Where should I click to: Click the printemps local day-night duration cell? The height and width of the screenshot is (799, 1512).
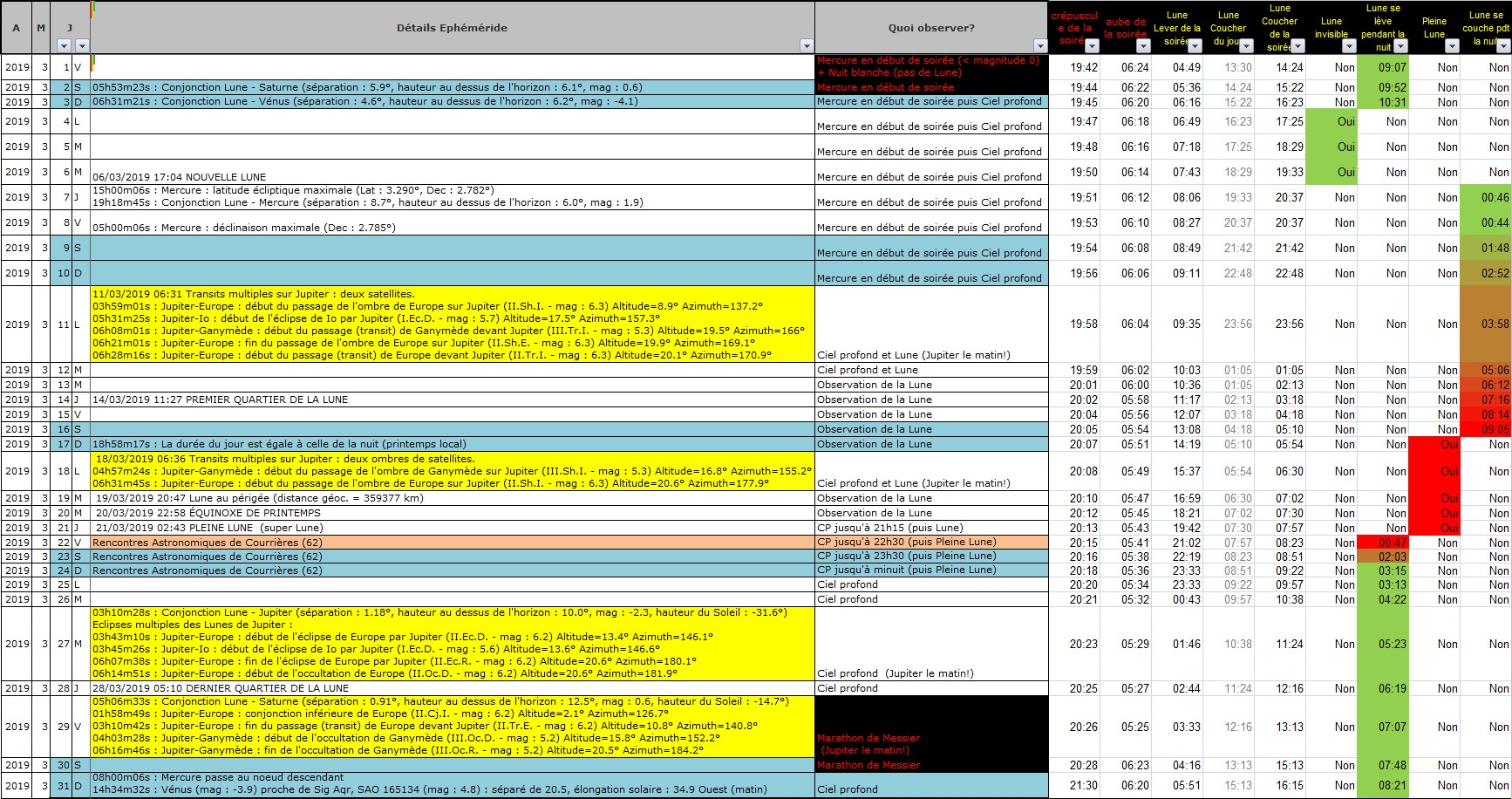(x=453, y=444)
